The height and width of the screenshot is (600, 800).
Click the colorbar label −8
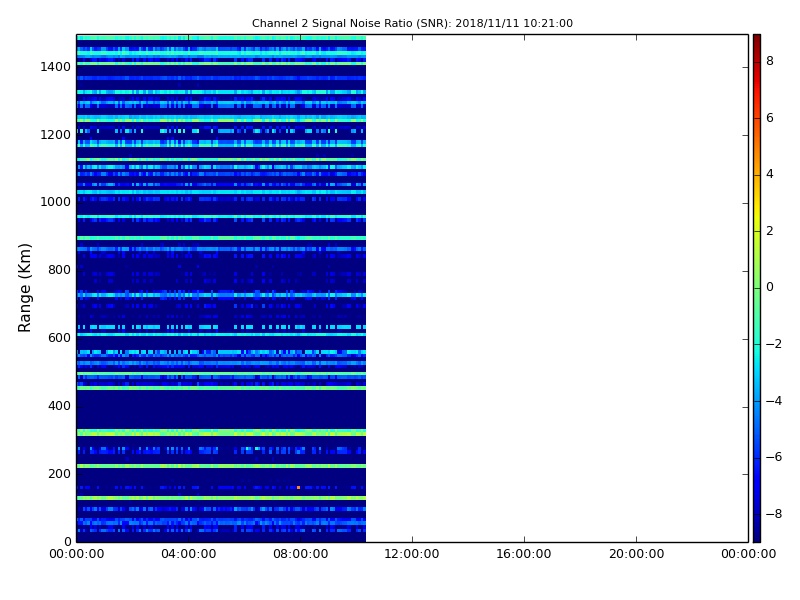click(774, 514)
